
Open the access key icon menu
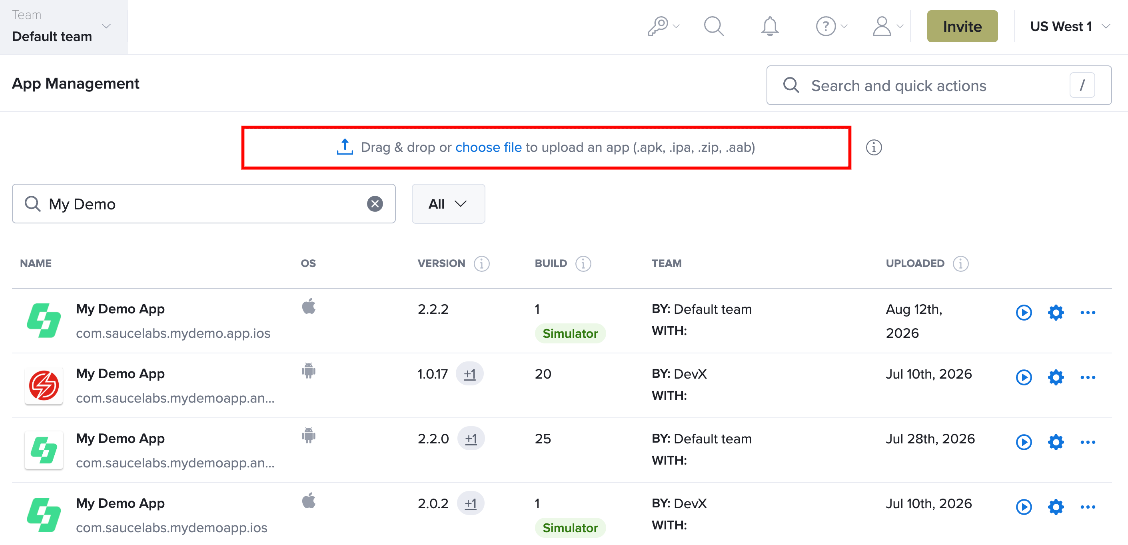tap(663, 27)
